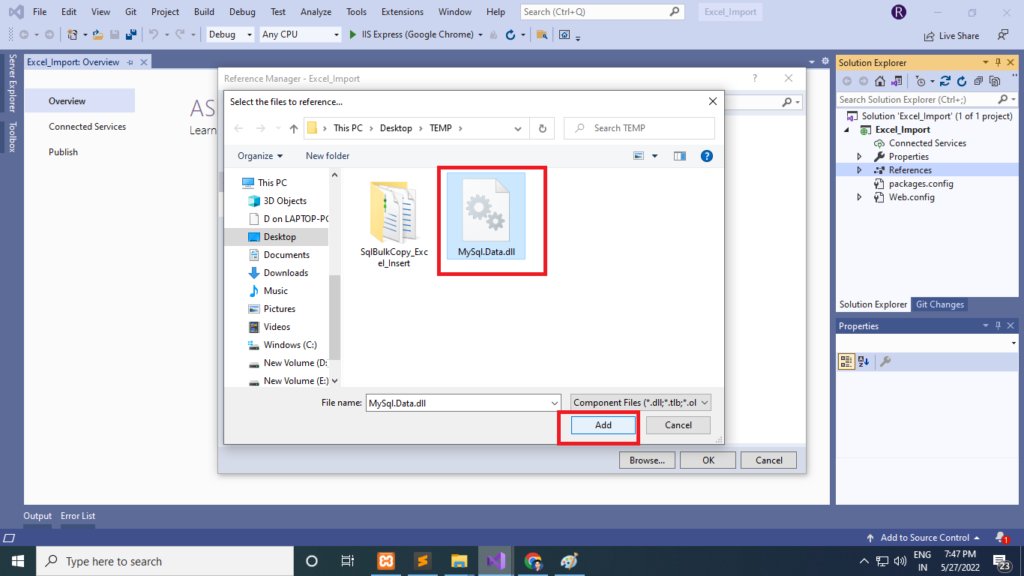The height and width of the screenshot is (576, 1024).
Task: Click the browser Refresh toolbar icon
Action: tap(510, 35)
